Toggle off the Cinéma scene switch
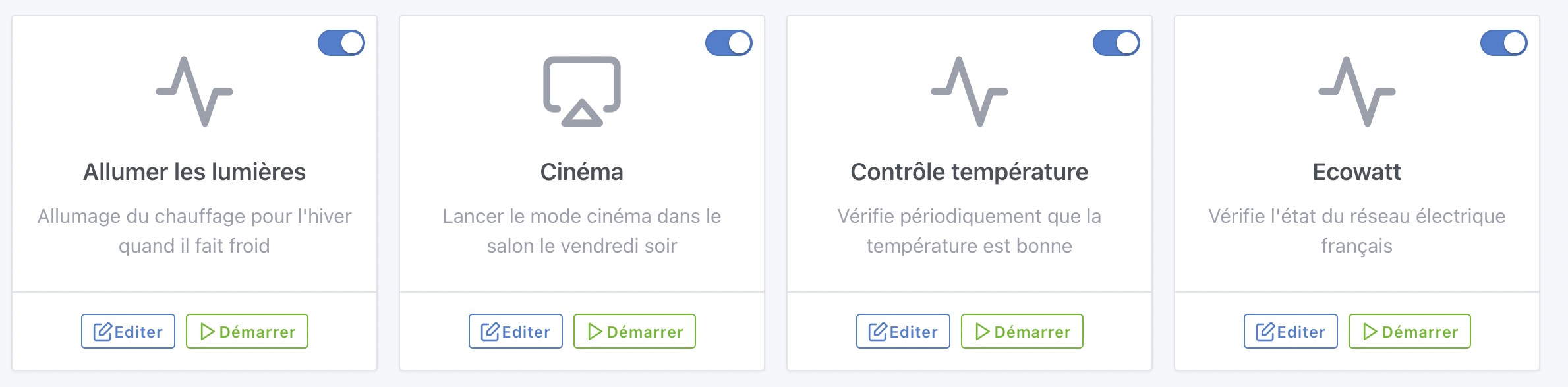This screenshot has height=387, width=1568. point(729,44)
